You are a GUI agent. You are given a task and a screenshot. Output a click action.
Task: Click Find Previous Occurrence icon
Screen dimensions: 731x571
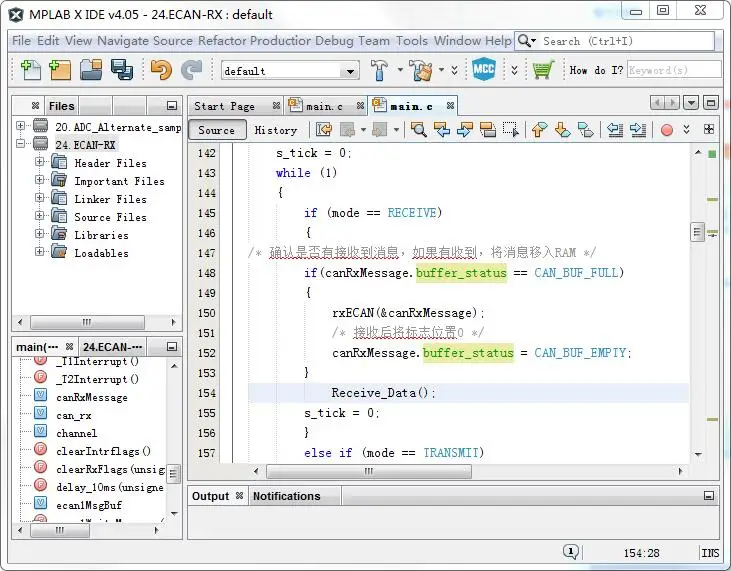point(441,130)
